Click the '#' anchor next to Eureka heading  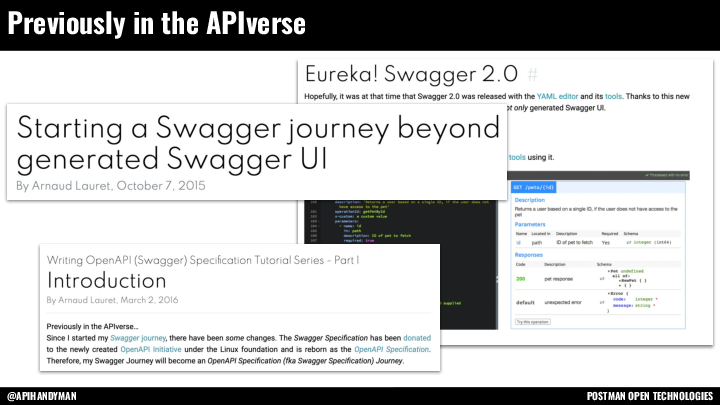[x=532, y=74]
